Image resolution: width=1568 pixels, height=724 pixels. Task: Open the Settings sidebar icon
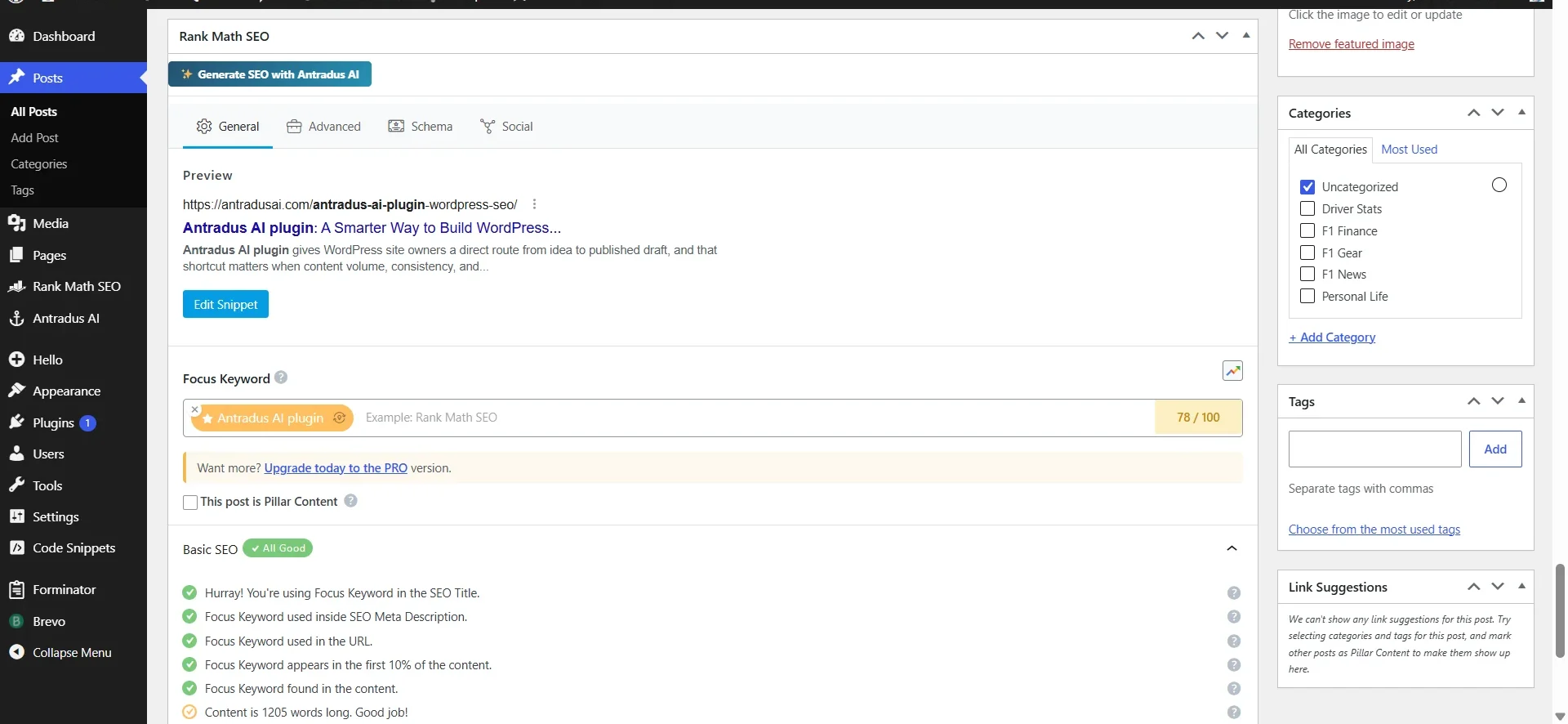(16, 516)
